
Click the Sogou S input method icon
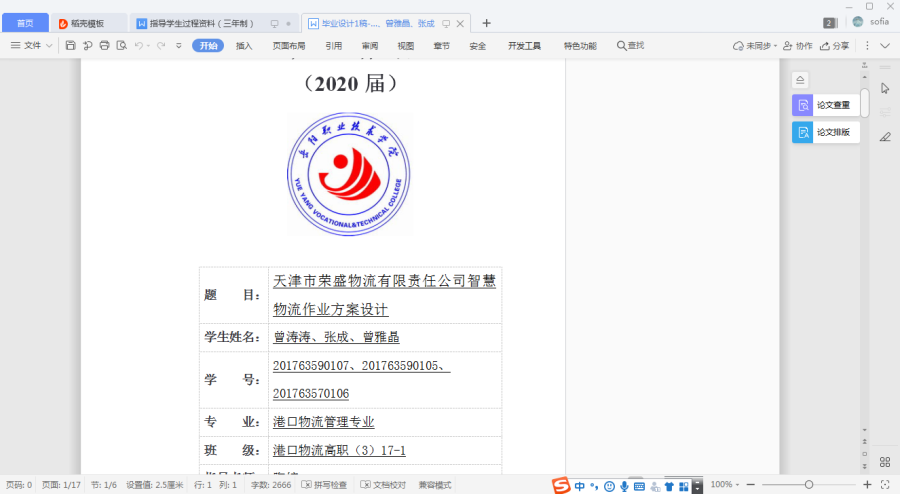tap(561, 485)
